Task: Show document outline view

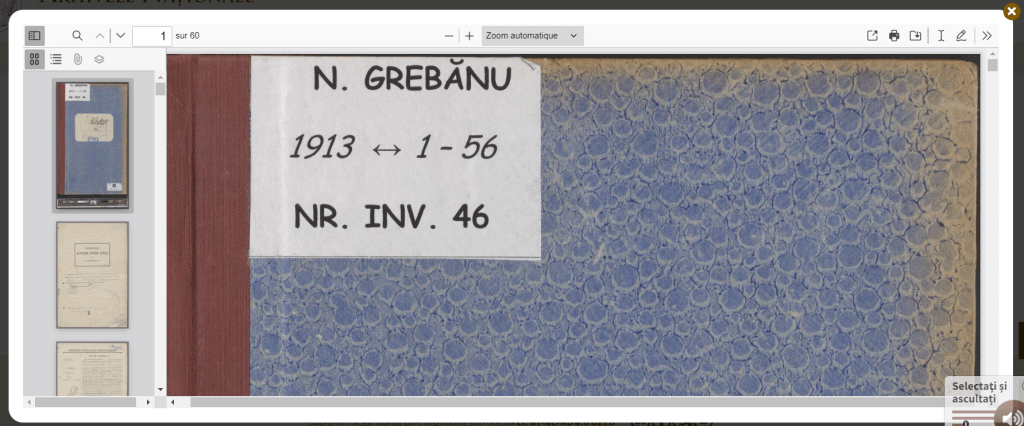Action: point(56,59)
